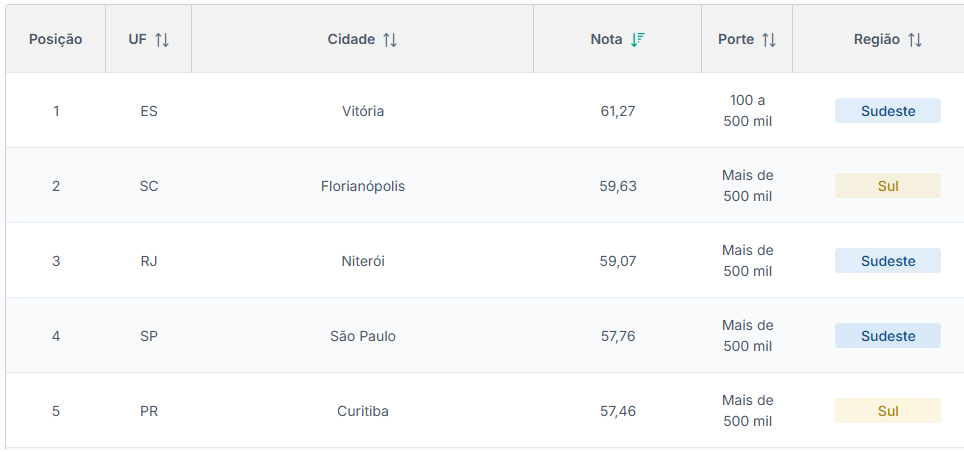Click the UF column sort arrows icon

162,40
